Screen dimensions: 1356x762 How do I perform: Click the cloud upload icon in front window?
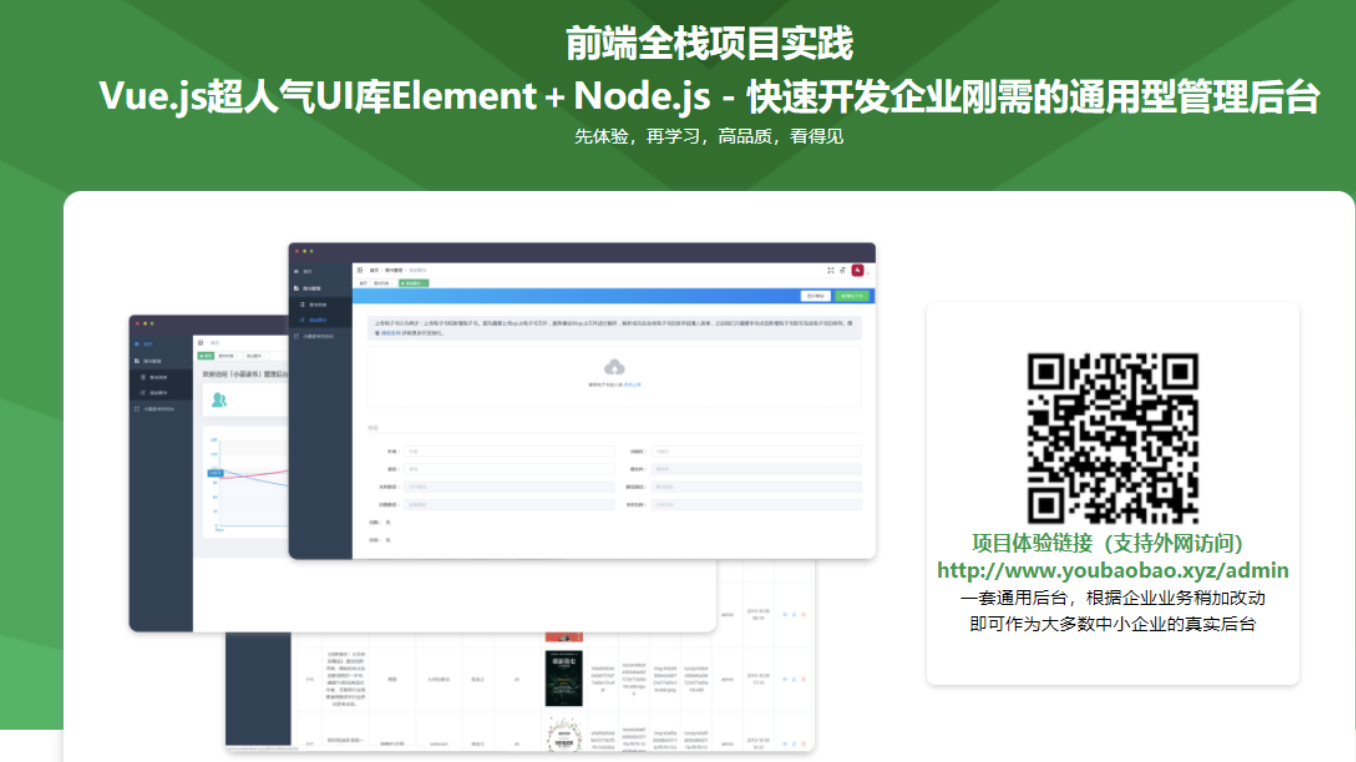pos(615,368)
